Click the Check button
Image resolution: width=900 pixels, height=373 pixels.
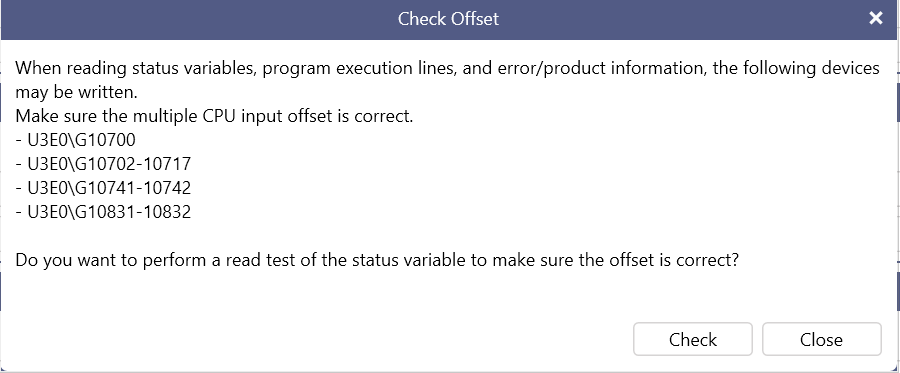click(x=693, y=339)
